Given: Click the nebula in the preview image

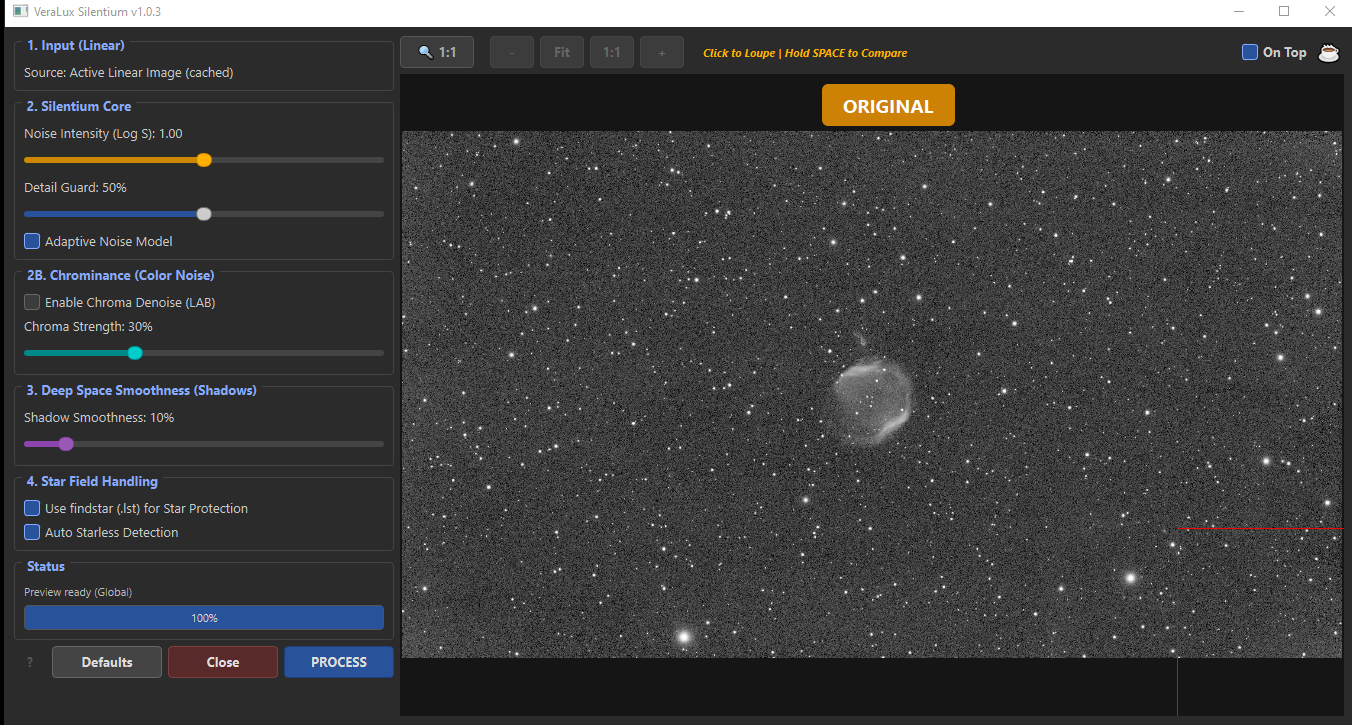Looking at the screenshot, I should [873, 400].
